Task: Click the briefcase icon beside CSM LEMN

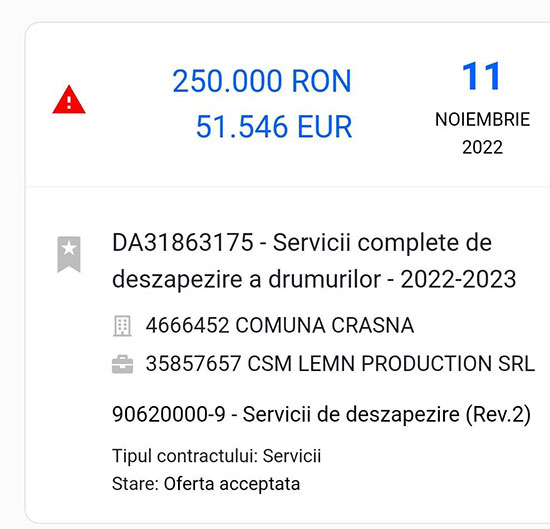Action: tap(122, 364)
